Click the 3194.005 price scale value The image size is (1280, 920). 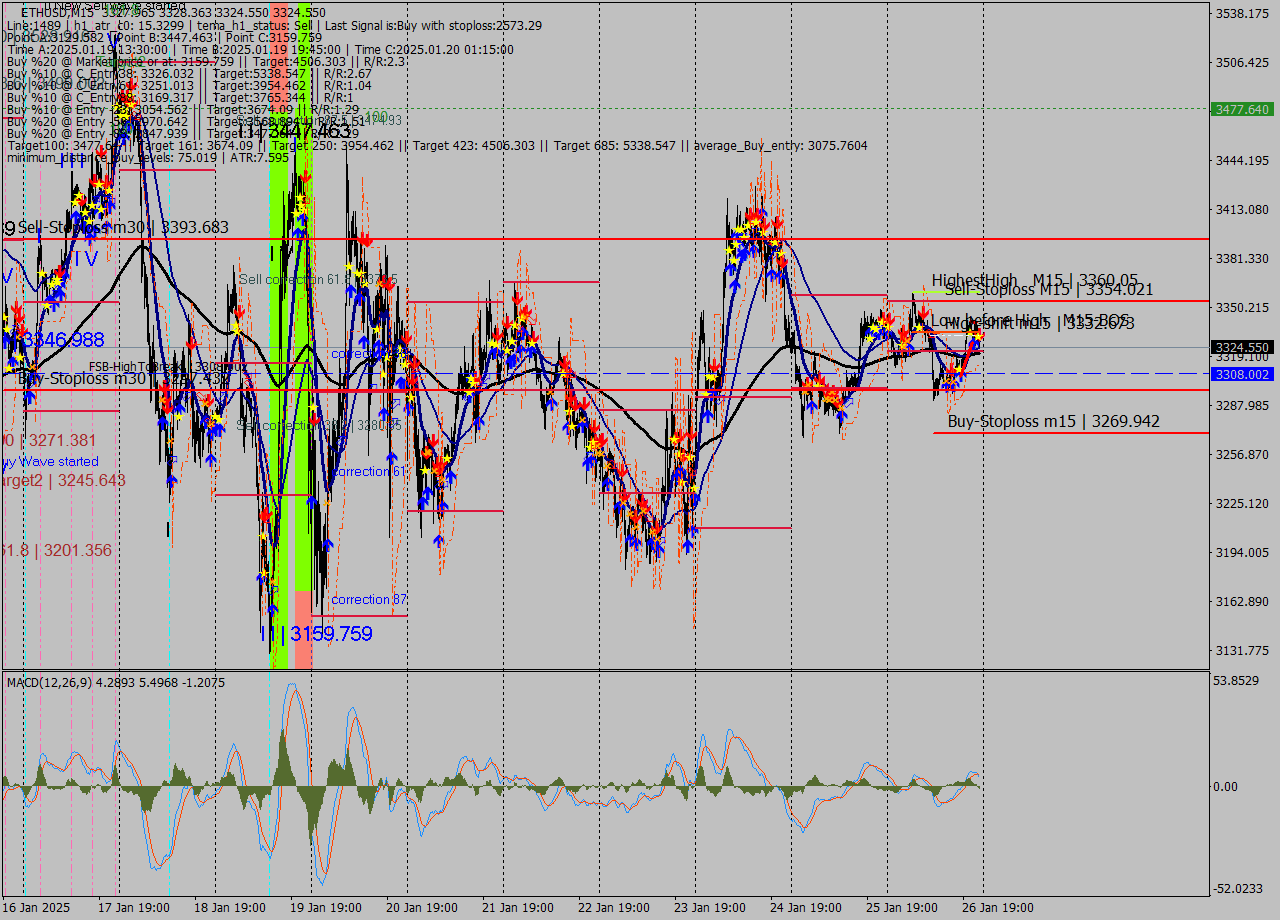tap(1241, 552)
